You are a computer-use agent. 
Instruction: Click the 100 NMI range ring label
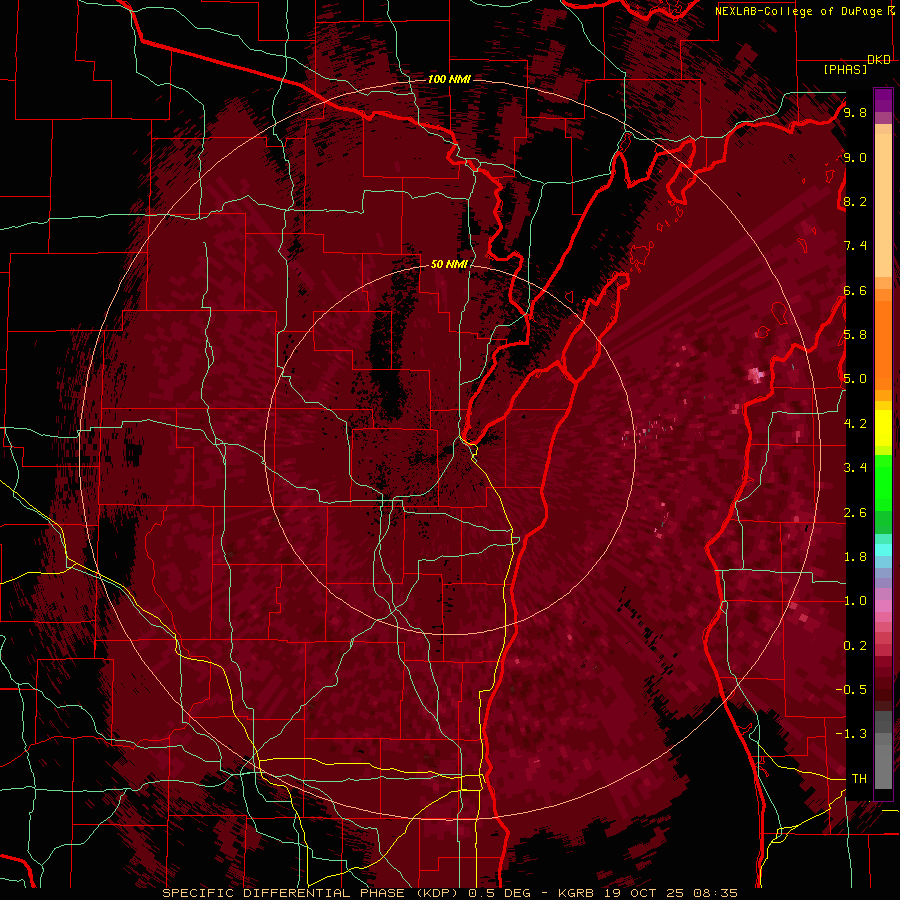pos(449,79)
